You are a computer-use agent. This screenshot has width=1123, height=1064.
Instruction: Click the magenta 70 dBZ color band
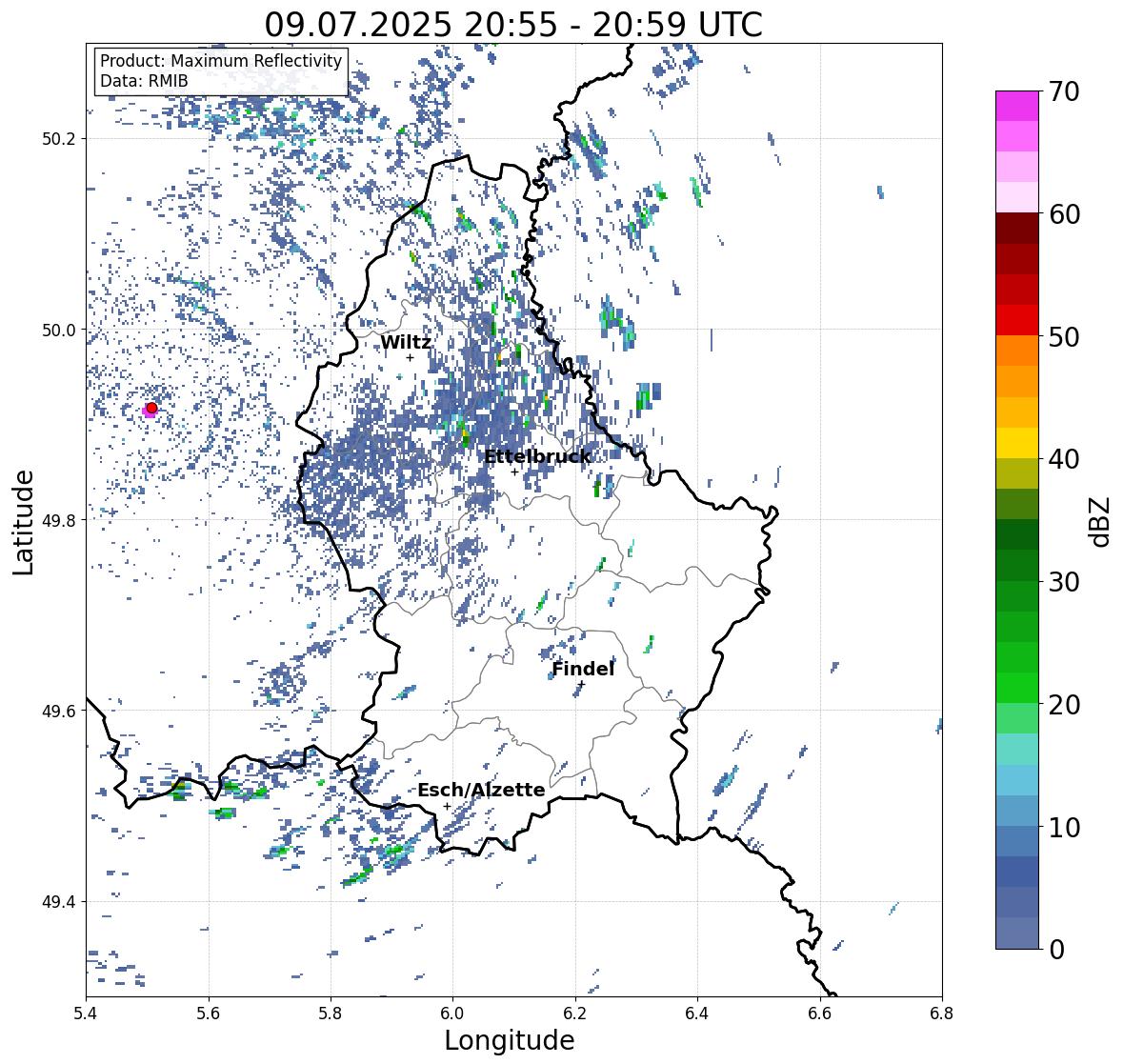coord(1017,106)
